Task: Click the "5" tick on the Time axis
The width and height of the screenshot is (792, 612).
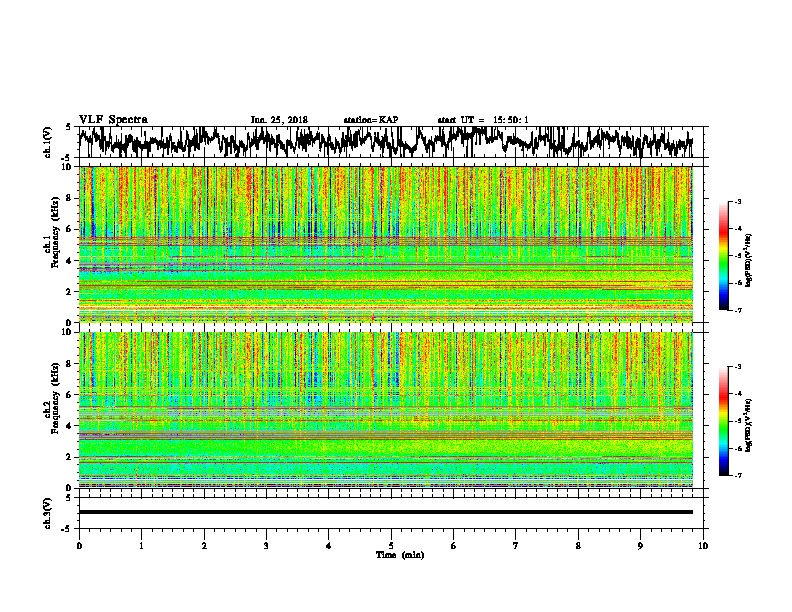Action: 391,546
